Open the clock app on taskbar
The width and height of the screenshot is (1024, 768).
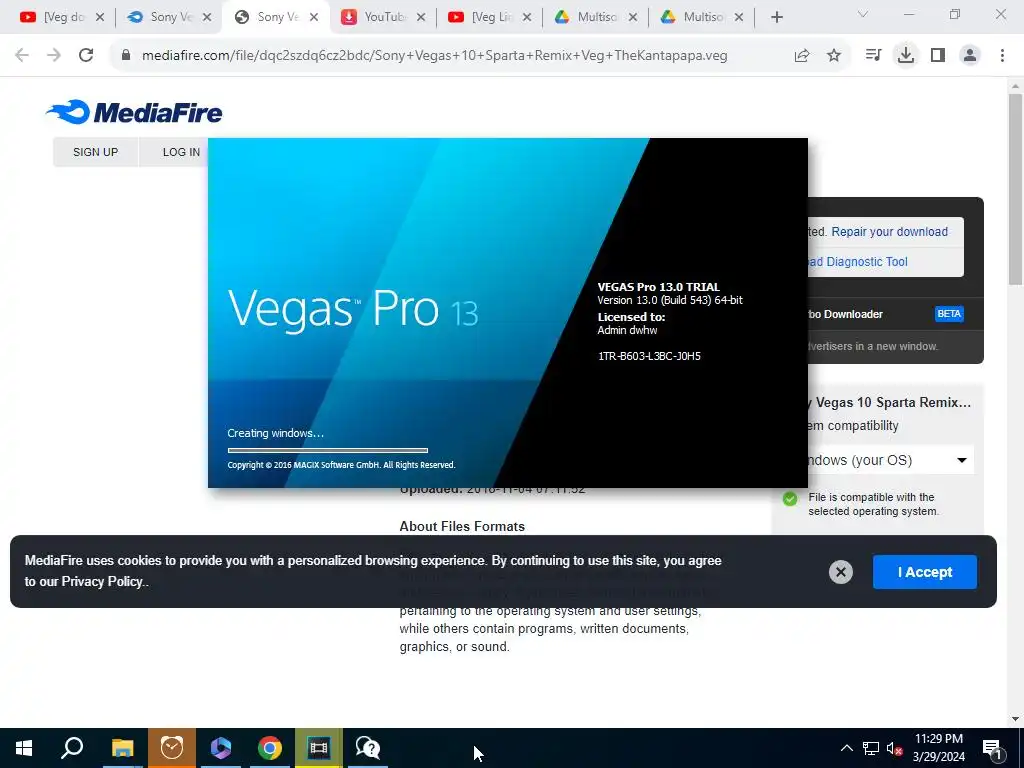click(x=171, y=748)
